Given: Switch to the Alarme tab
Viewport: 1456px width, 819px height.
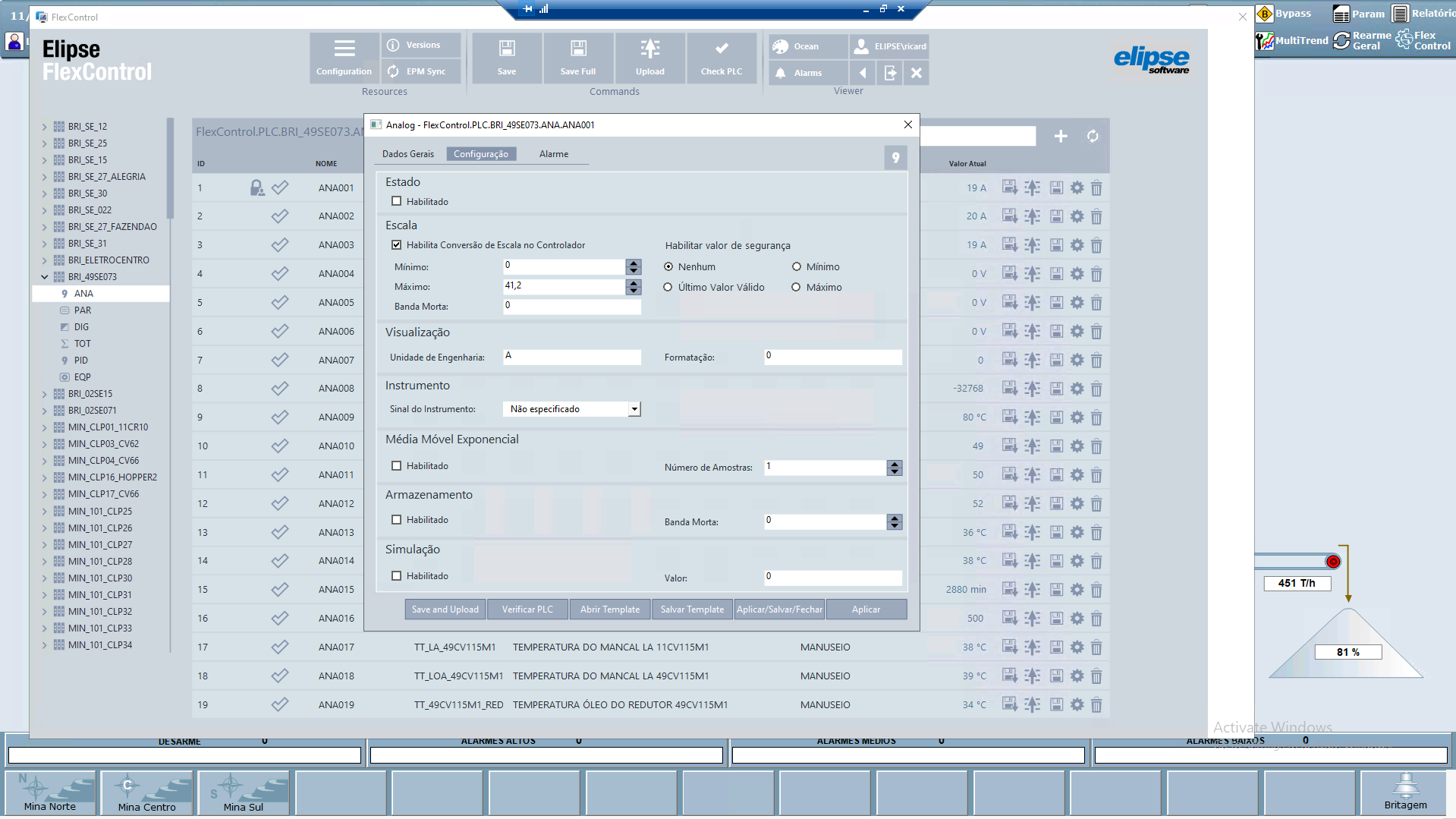Looking at the screenshot, I should [x=554, y=154].
